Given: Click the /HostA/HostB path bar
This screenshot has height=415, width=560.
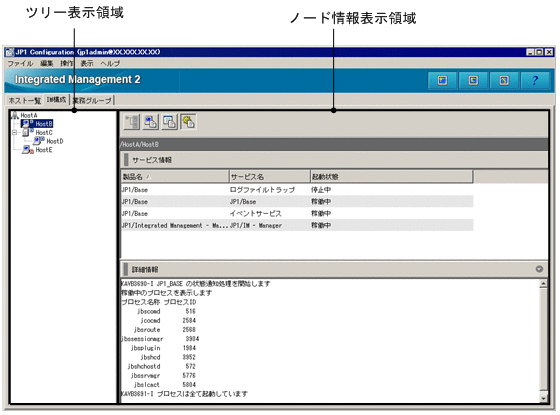Looking at the screenshot, I should (x=334, y=144).
